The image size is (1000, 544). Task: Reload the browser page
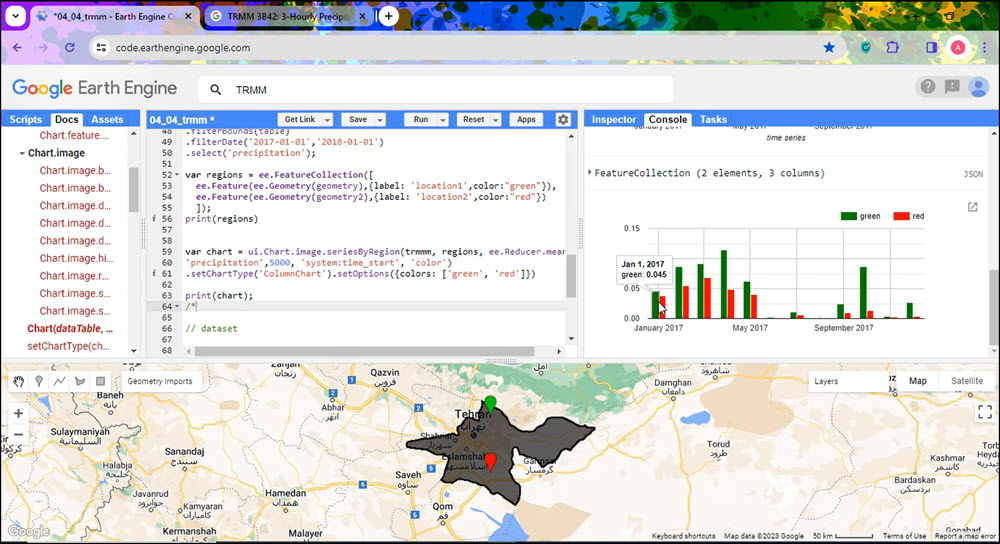(x=70, y=47)
